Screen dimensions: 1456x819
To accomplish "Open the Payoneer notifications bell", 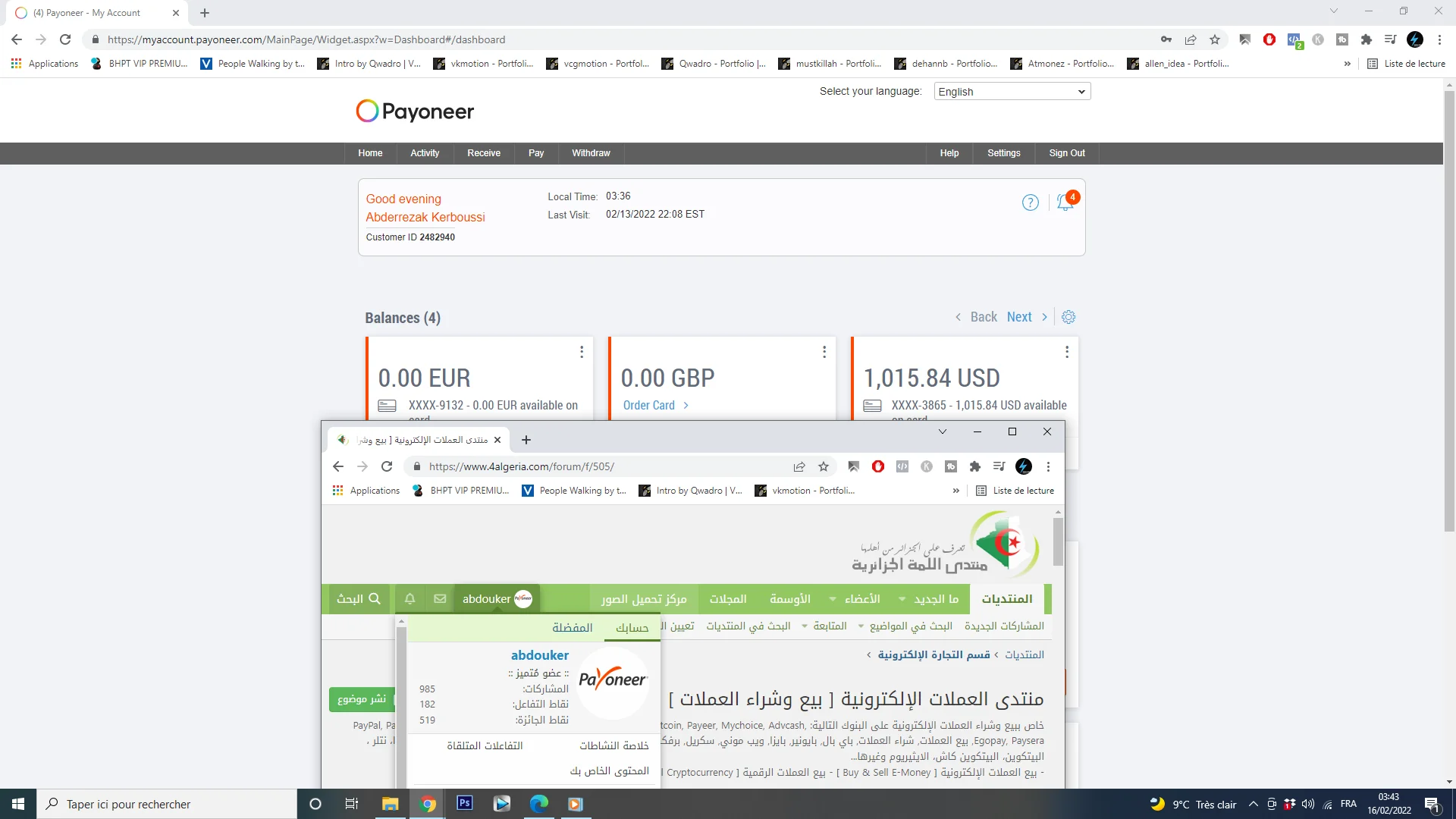I will coord(1065,202).
